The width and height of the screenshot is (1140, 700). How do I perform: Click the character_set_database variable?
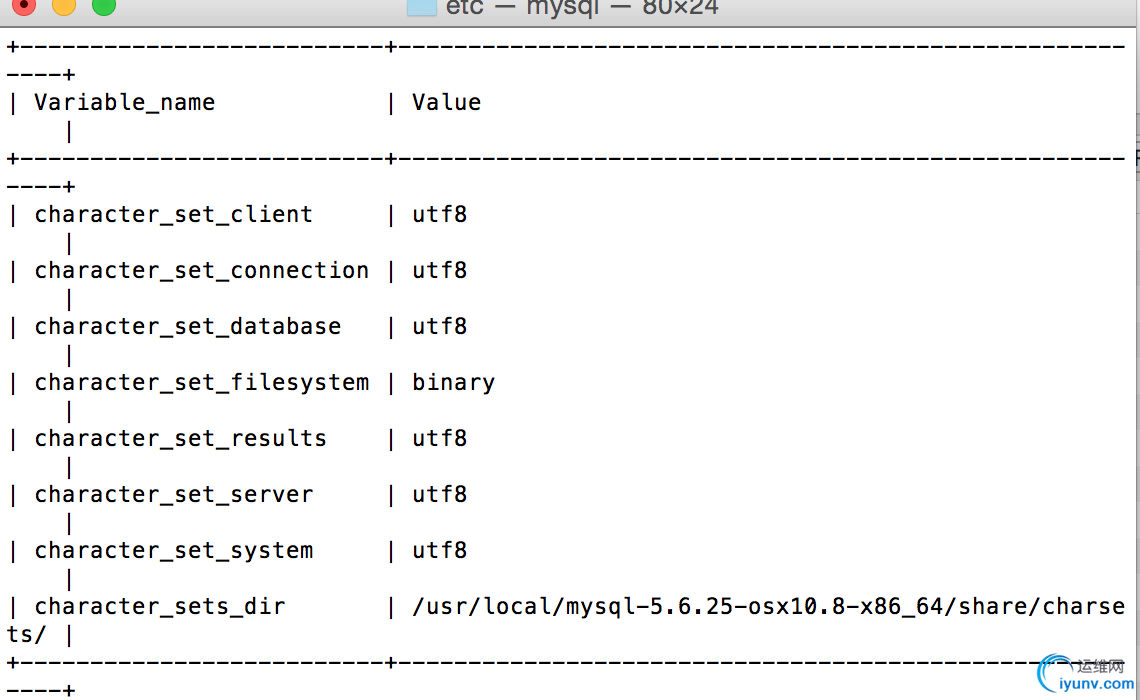click(x=188, y=326)
